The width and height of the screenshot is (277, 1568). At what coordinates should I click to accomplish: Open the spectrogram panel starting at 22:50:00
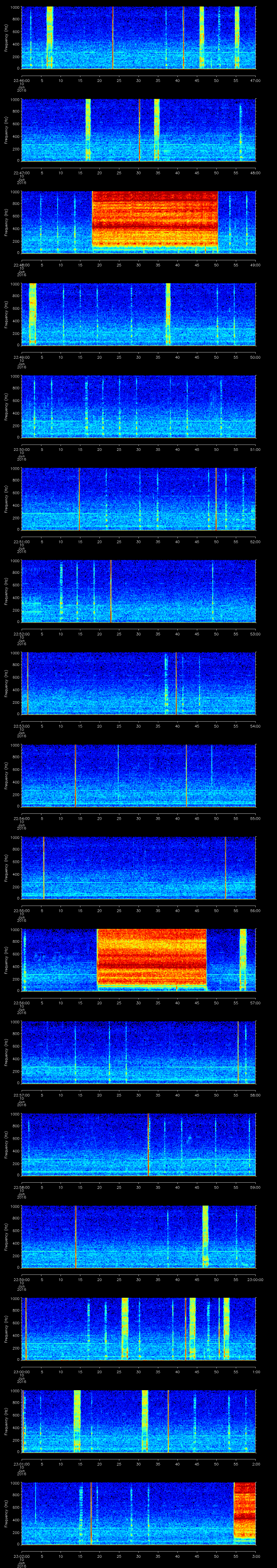(x=139, y=407)
